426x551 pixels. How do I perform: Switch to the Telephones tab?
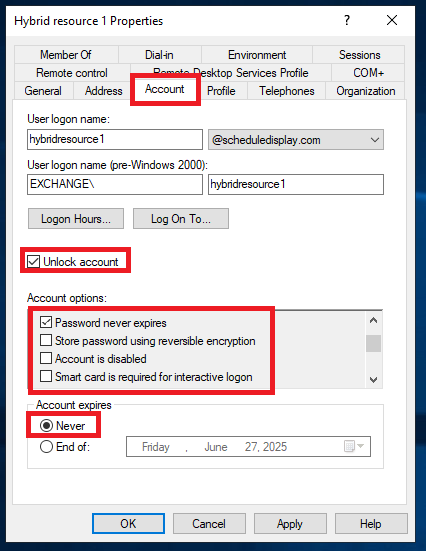pyautogui.click(x=286, y=91)
